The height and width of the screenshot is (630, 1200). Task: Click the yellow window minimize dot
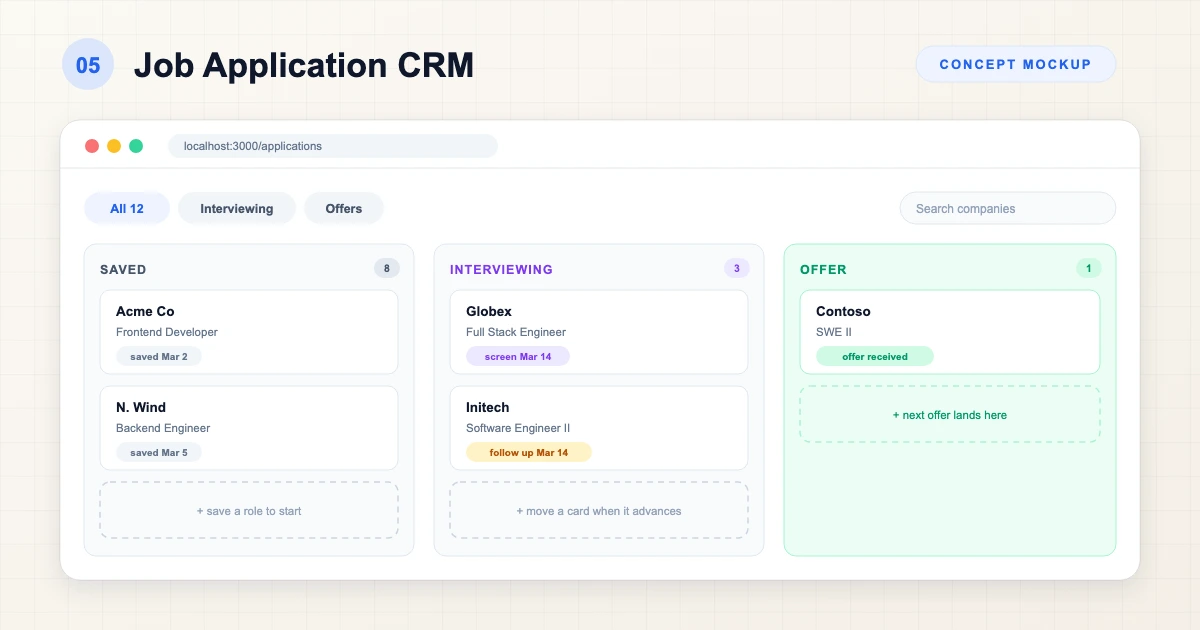click(x=114, y=146)
